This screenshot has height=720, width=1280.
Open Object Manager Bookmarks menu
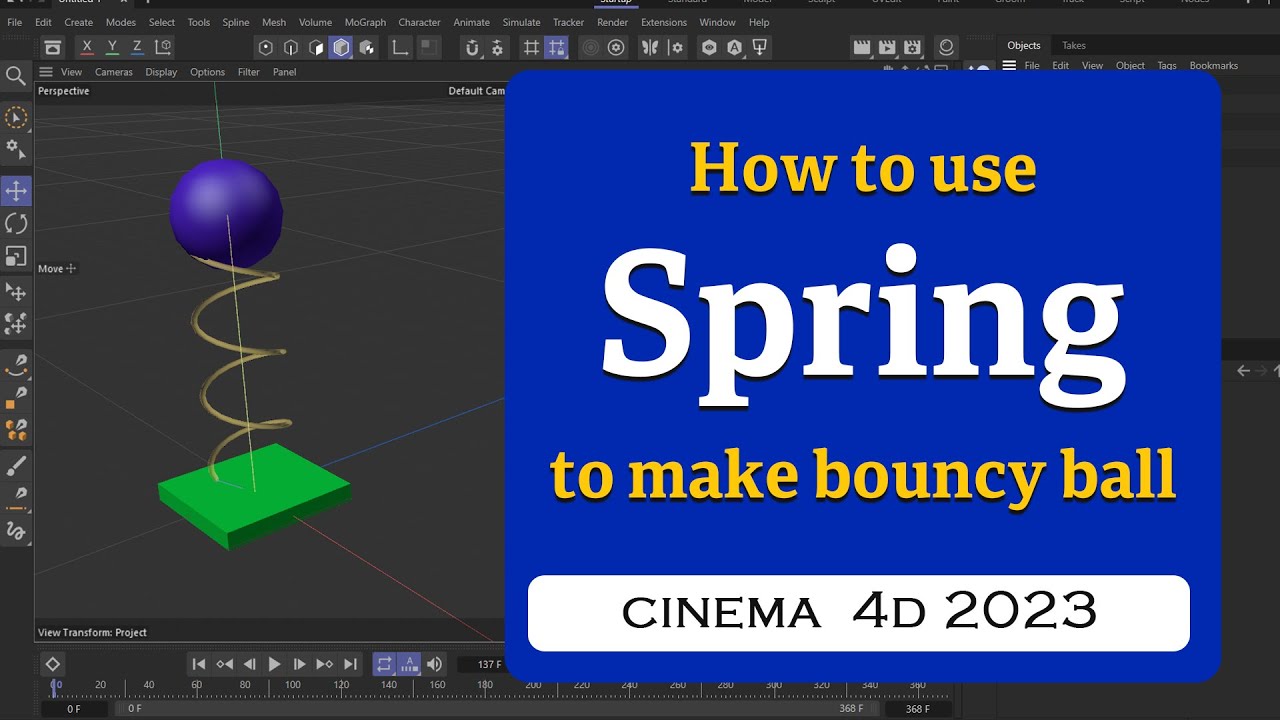pos(1214,65)
